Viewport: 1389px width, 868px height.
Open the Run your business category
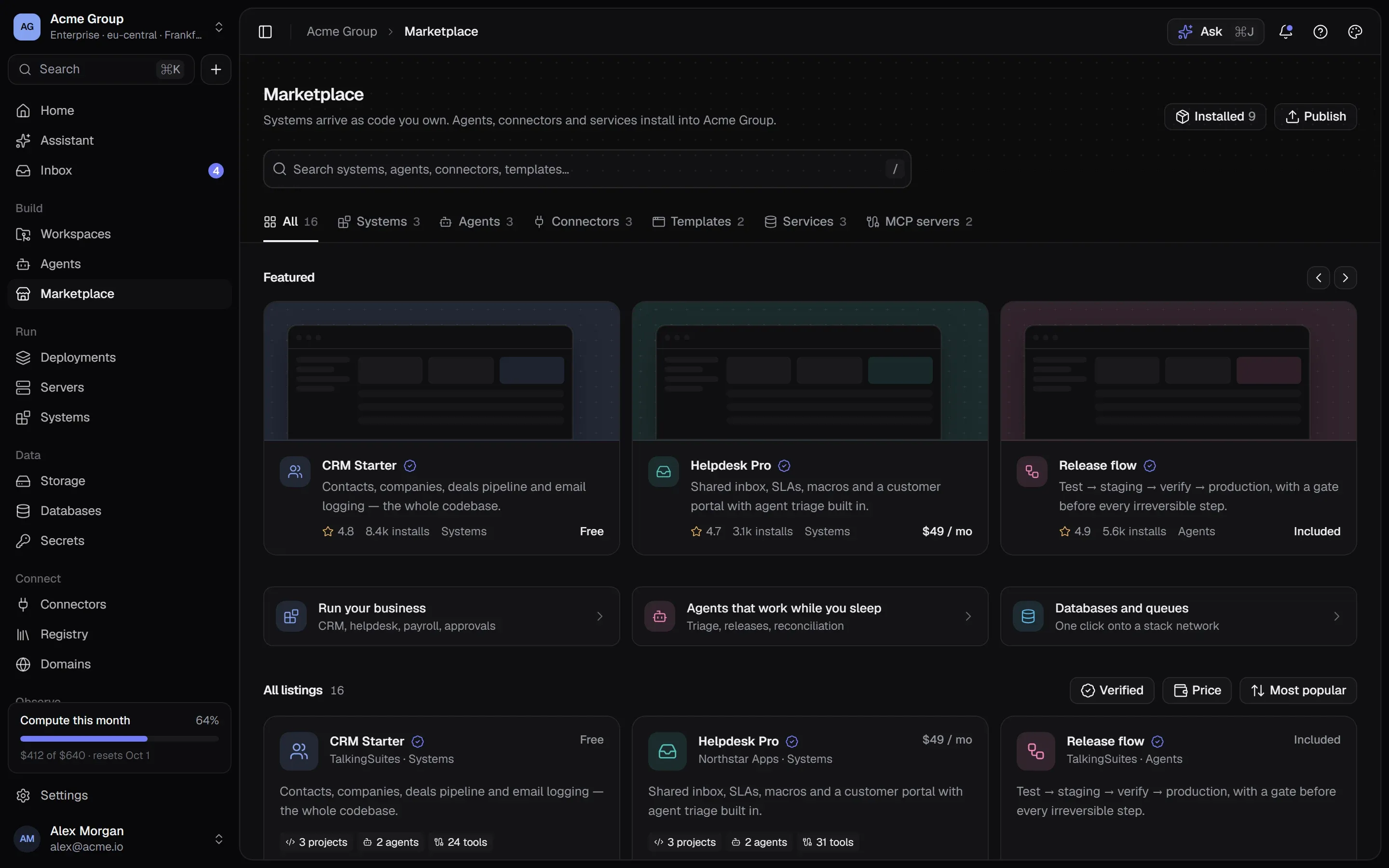pyautogui.click(x=441, y=616)
